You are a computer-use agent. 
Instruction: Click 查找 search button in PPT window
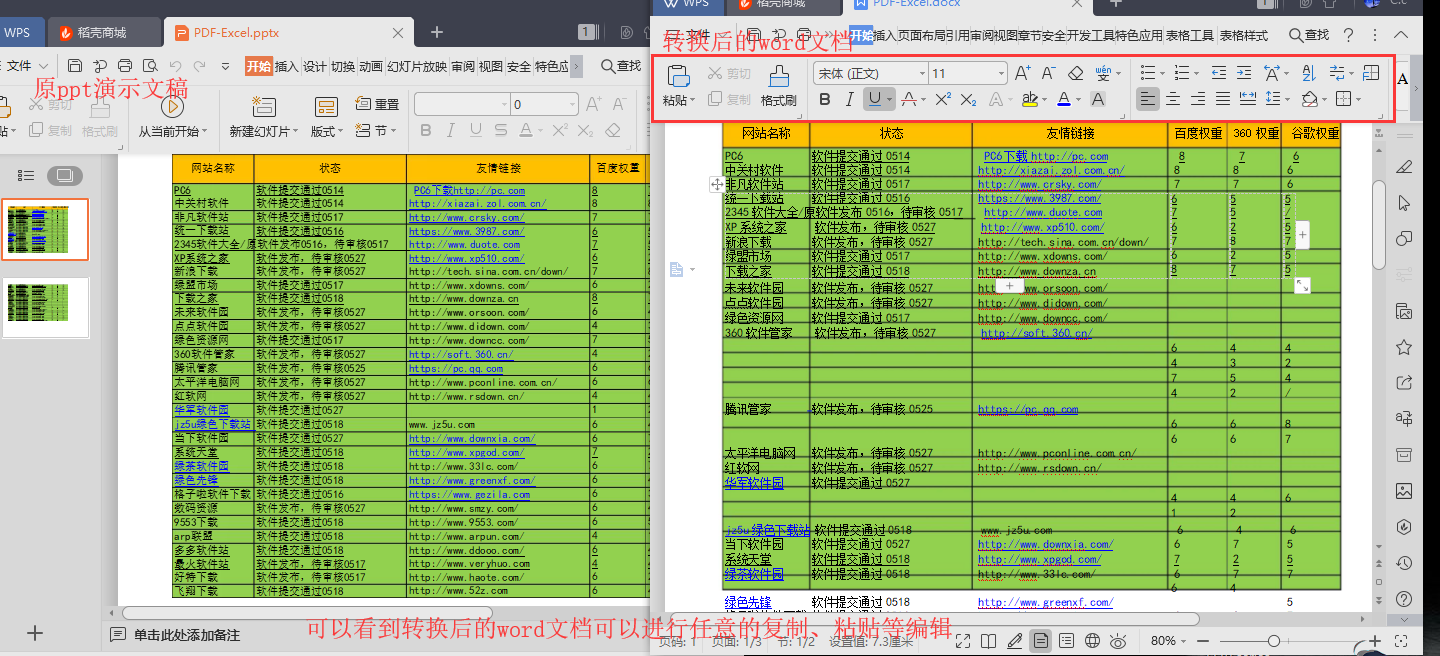point(621,66)
